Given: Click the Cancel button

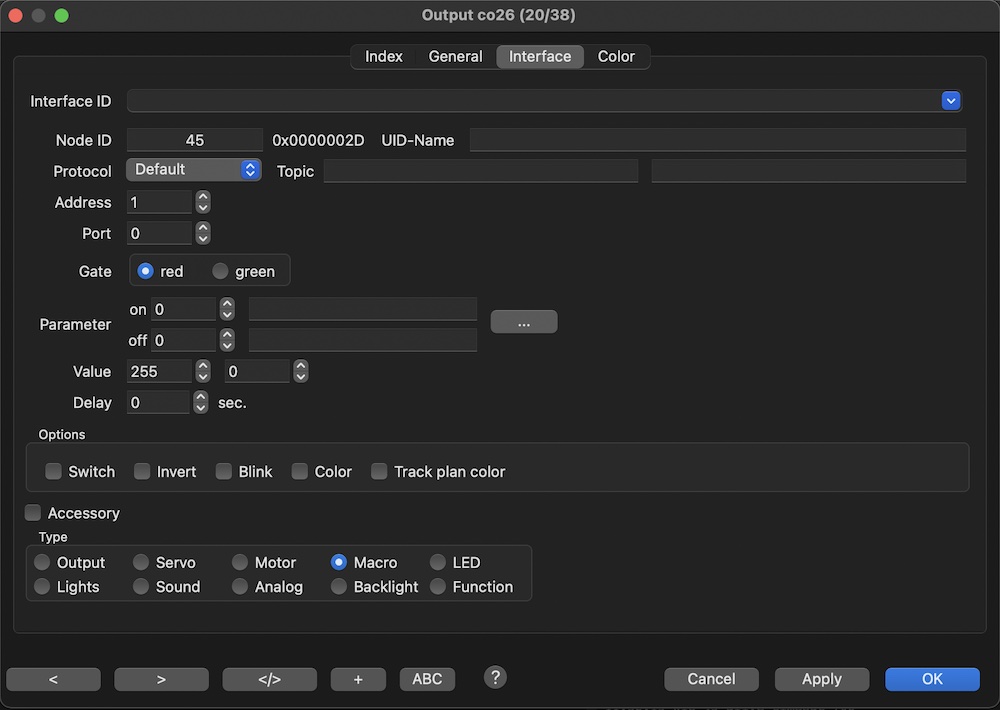Looking at the screenshot, I should pyautogui.click(x=711, y=679).
